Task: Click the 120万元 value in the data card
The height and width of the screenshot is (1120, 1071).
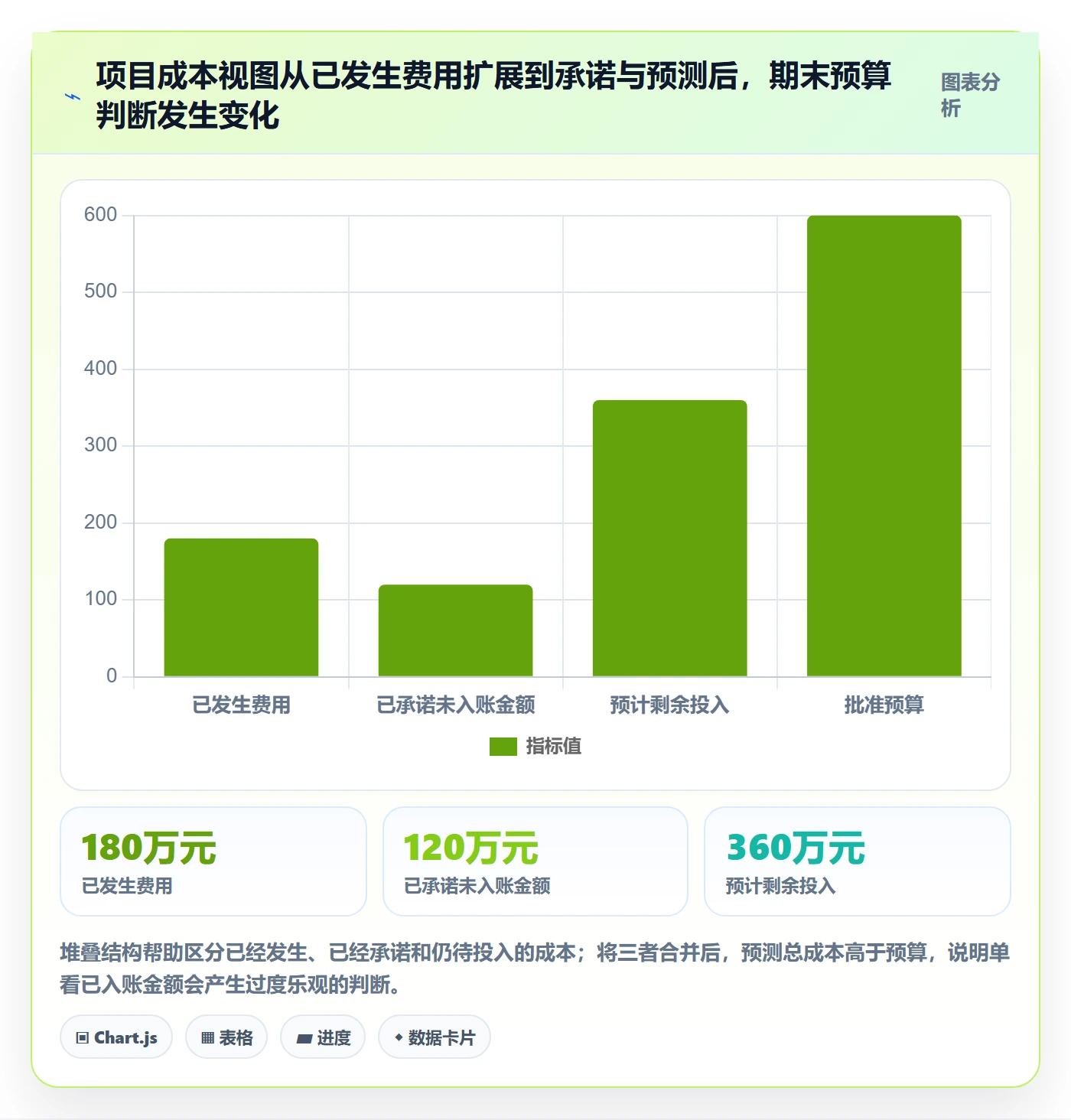Action: 470,848
